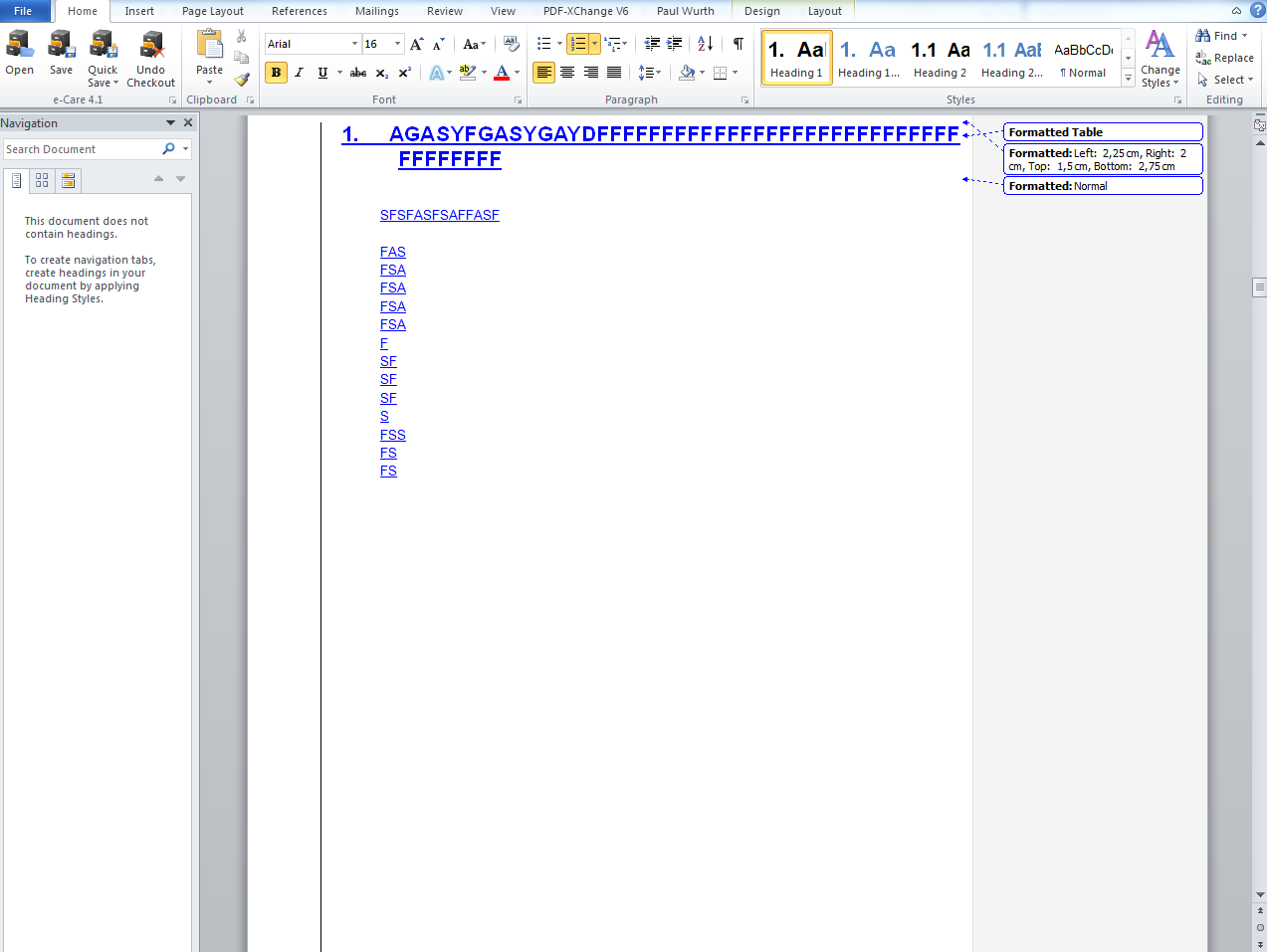Click the Search Document field
This screenshot has width=1267, height=952.
point(82,149)
